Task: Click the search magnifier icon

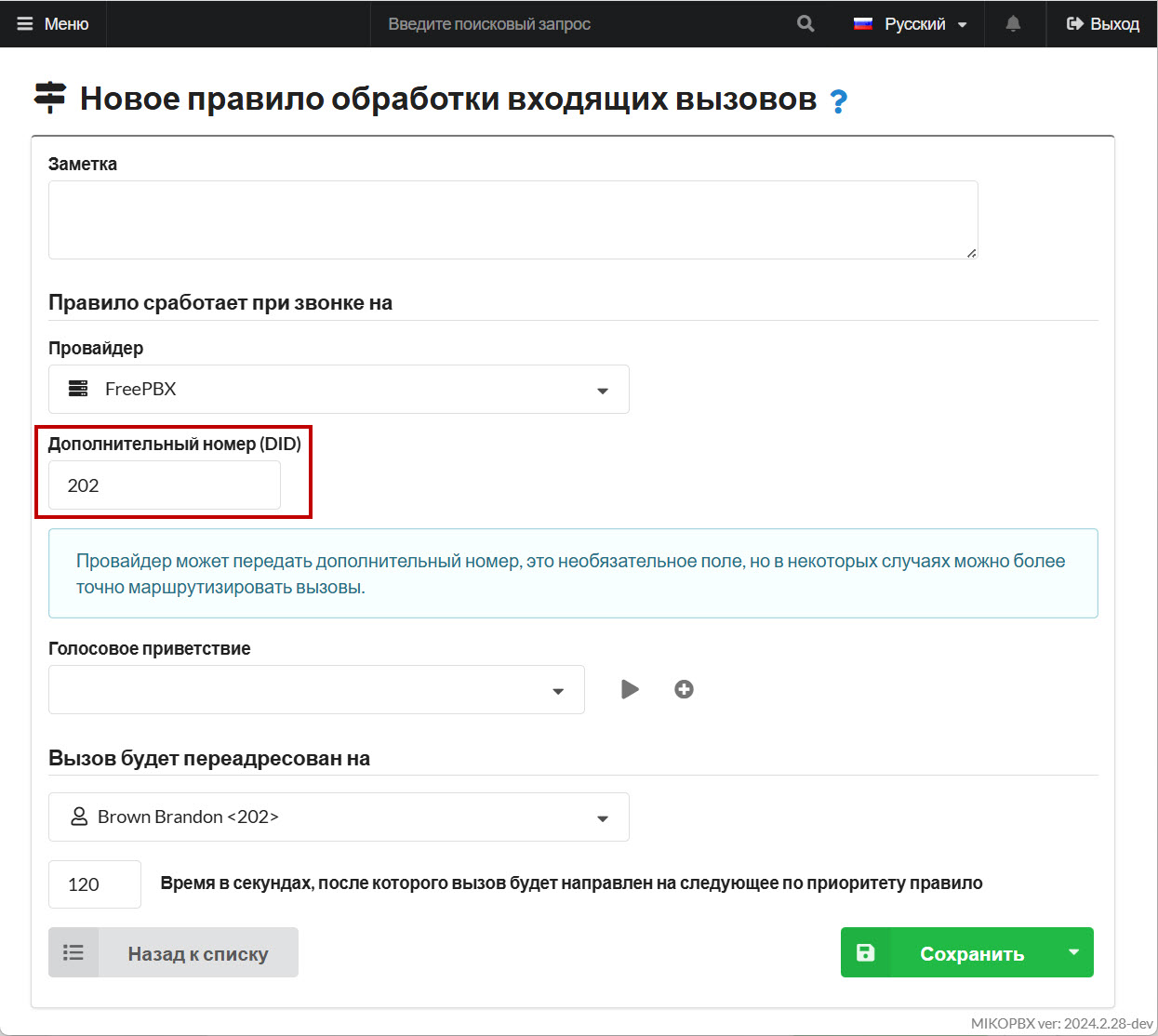Action: tap(805, 24)
